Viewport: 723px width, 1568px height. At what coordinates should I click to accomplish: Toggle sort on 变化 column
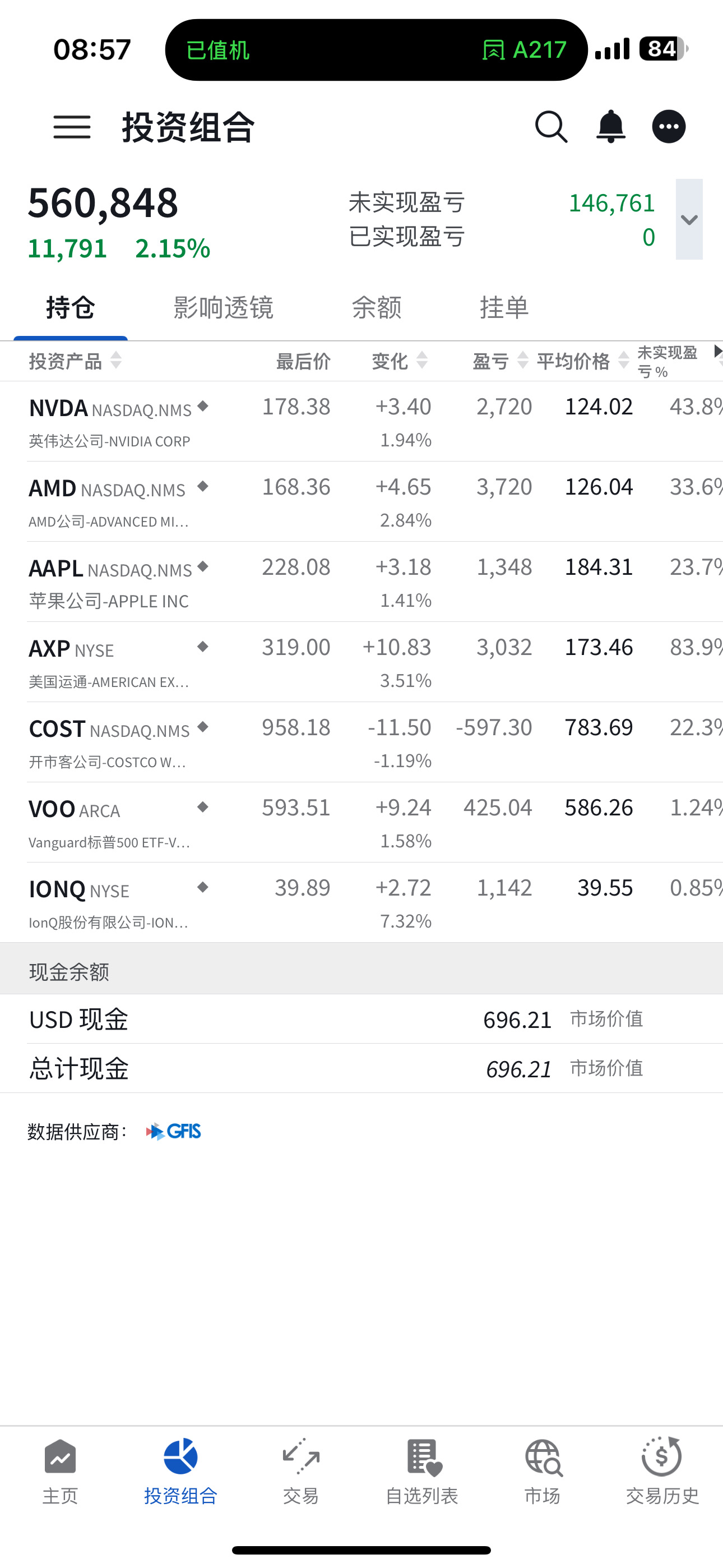point(421,361)
